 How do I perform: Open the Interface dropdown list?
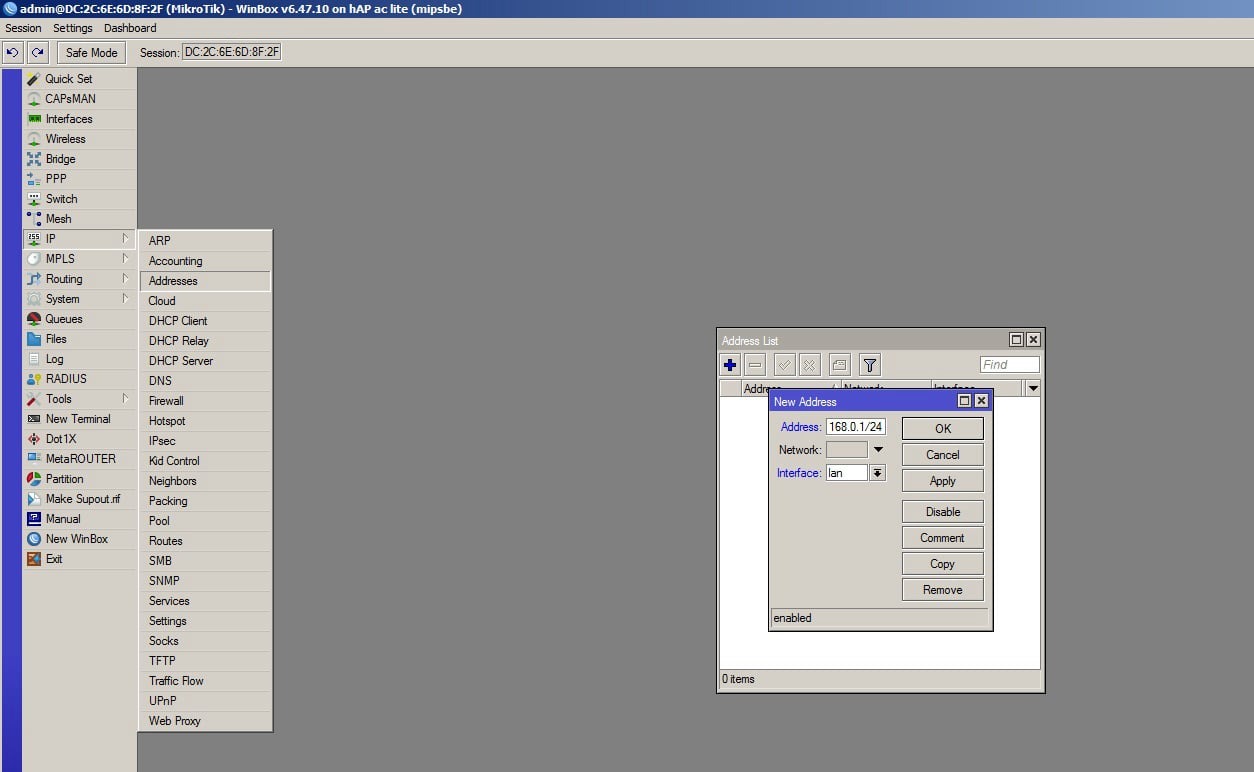click(877, 473)
